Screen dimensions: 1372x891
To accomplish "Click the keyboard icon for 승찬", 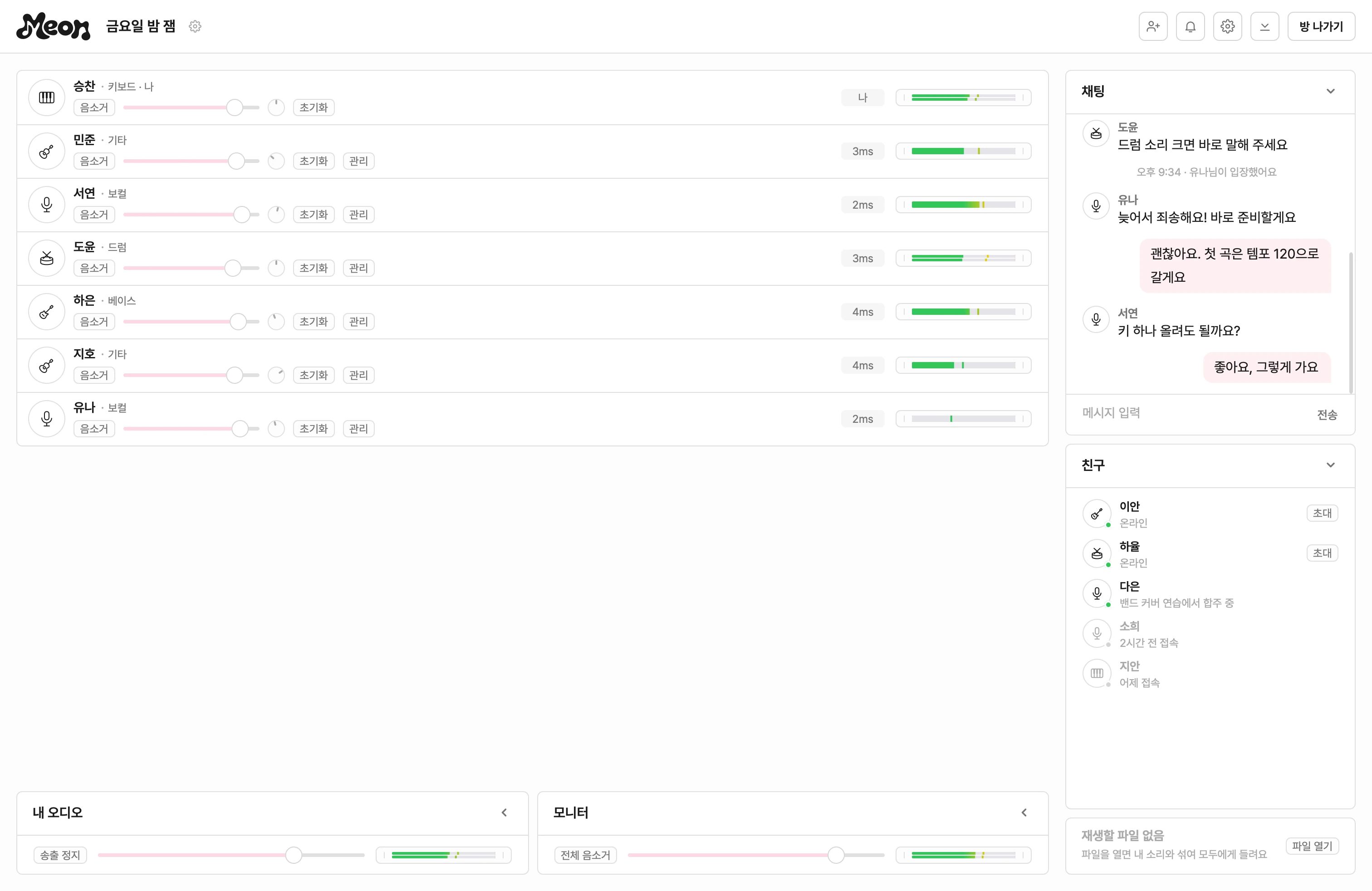I will (x=47, y=98).
